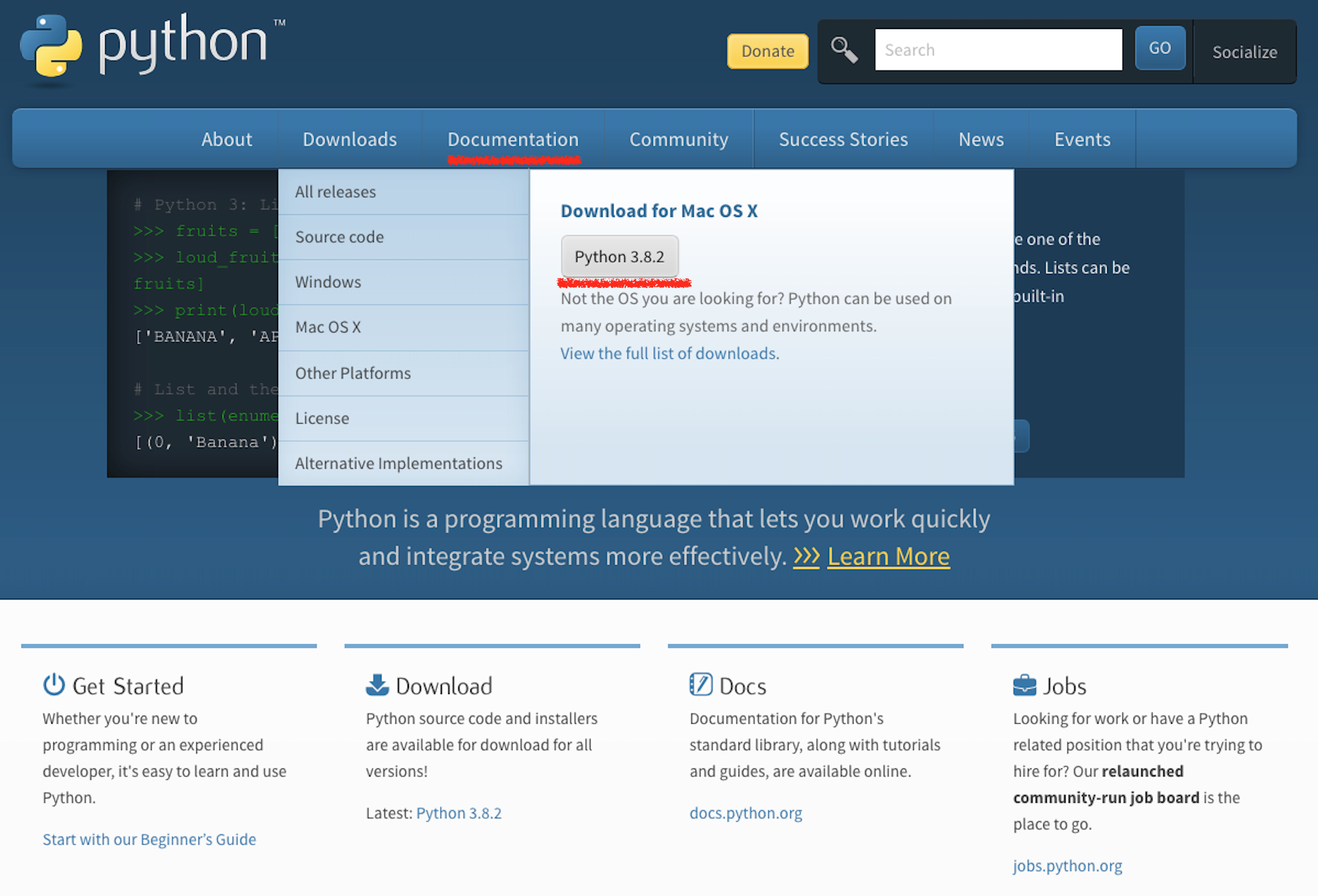The image size is (1318, 896).
Task: Select Windows in Downloads submenu
Action: 328,282
